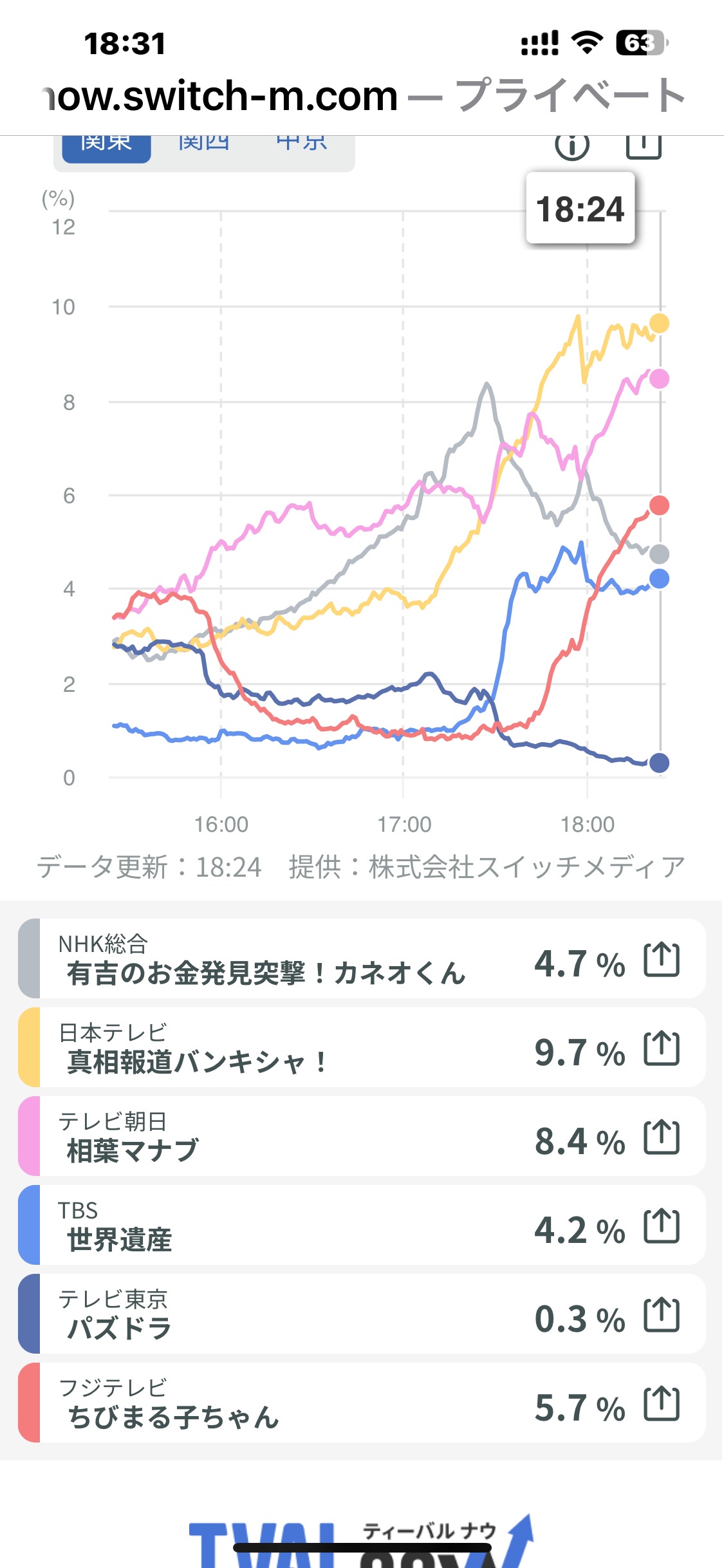This screenshot has height=1568, width=724.
Task: Share the NHK総合 4.7% rating
Action: pos(662,959)
